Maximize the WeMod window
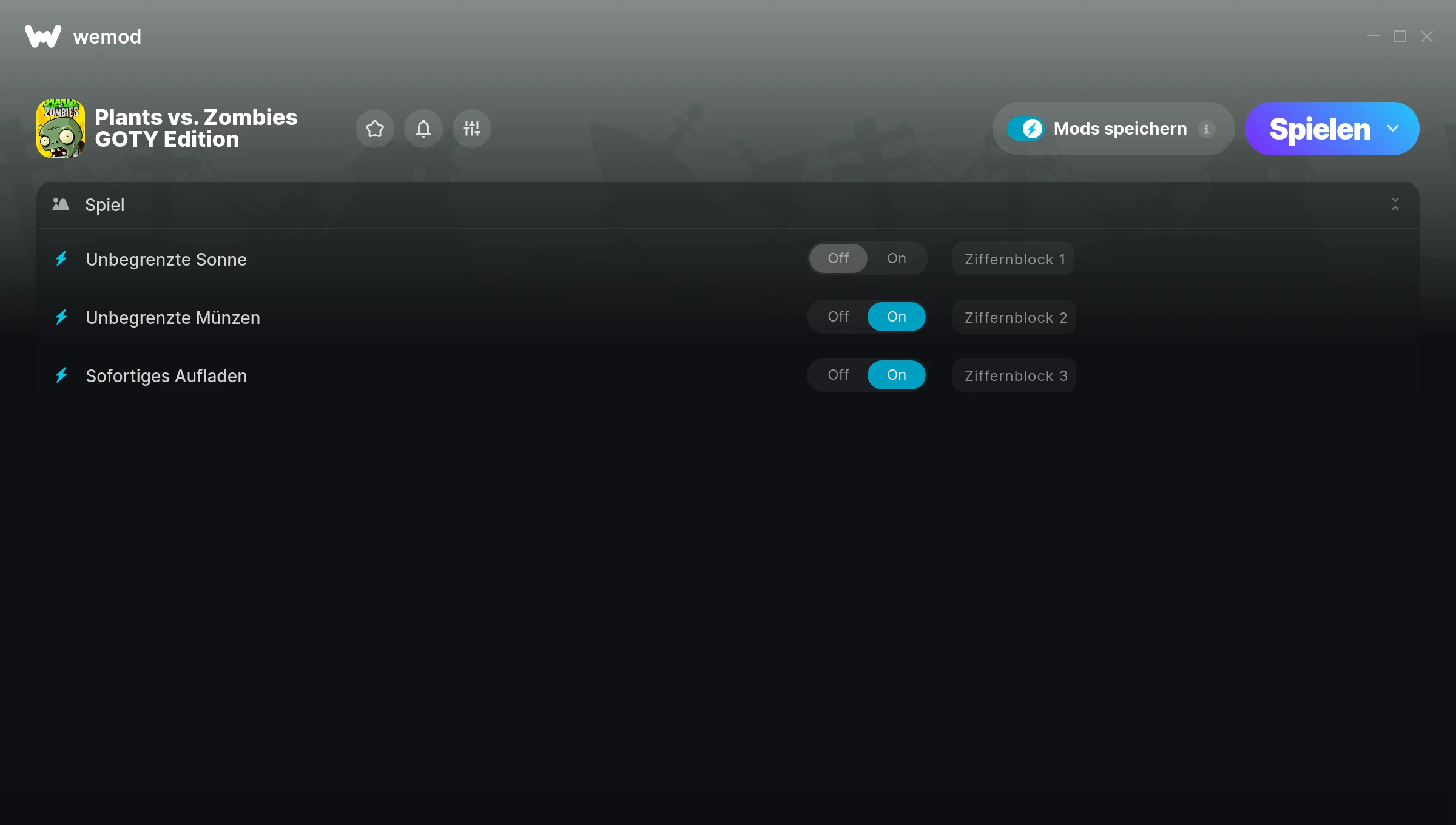The image size is (1456, 825). click(1400, 36)
